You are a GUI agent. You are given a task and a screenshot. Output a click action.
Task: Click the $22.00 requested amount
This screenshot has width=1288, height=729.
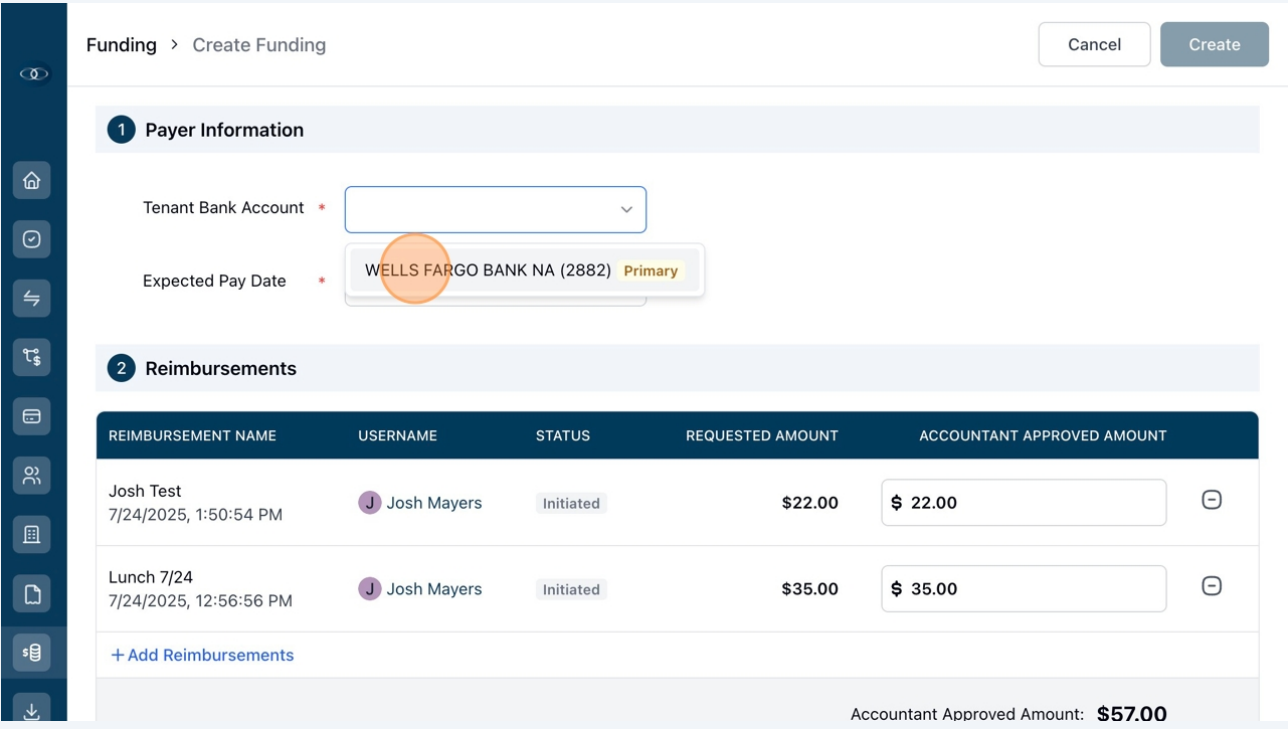coord(810,503)
